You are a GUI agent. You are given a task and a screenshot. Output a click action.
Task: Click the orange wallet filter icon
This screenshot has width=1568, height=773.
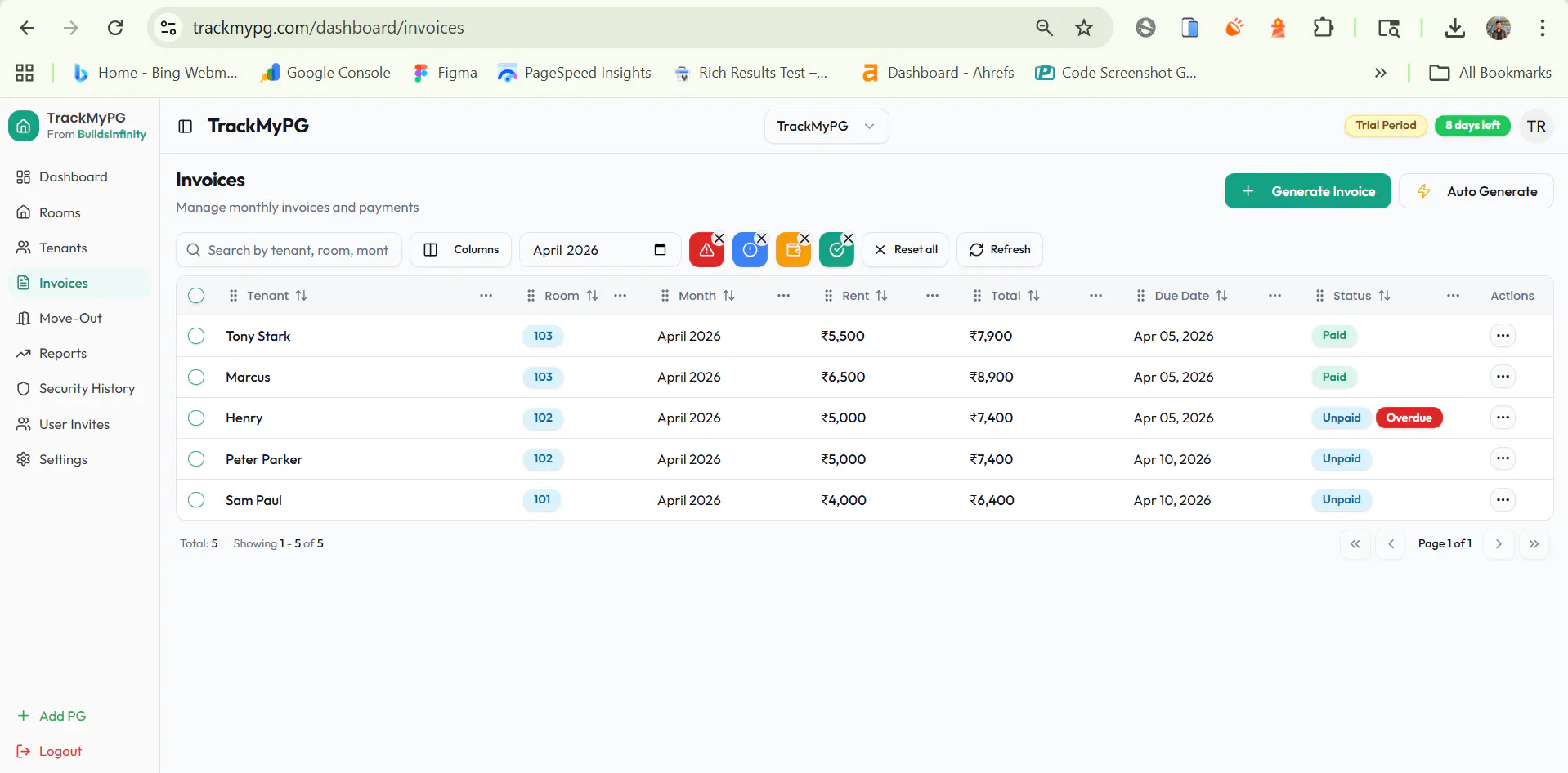(793, 250)
